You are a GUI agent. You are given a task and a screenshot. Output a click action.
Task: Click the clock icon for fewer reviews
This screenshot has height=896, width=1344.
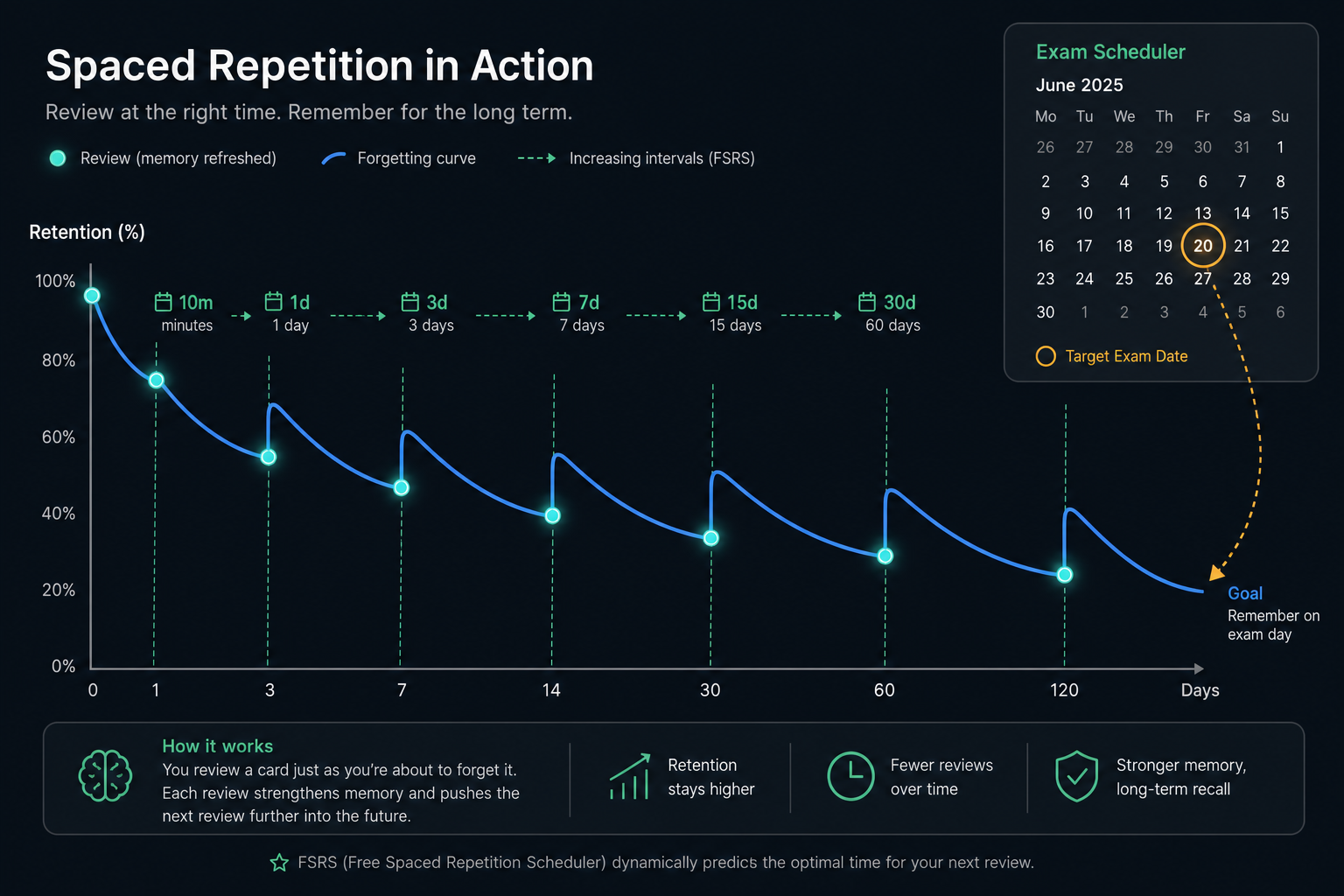coord(850,775)
